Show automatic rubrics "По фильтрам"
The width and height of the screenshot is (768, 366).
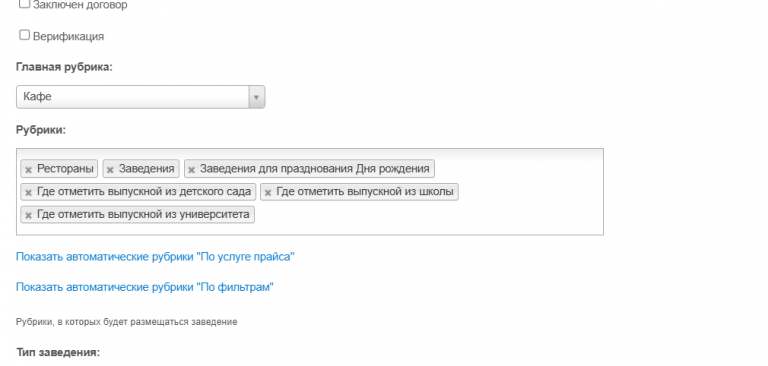(144, 287)
